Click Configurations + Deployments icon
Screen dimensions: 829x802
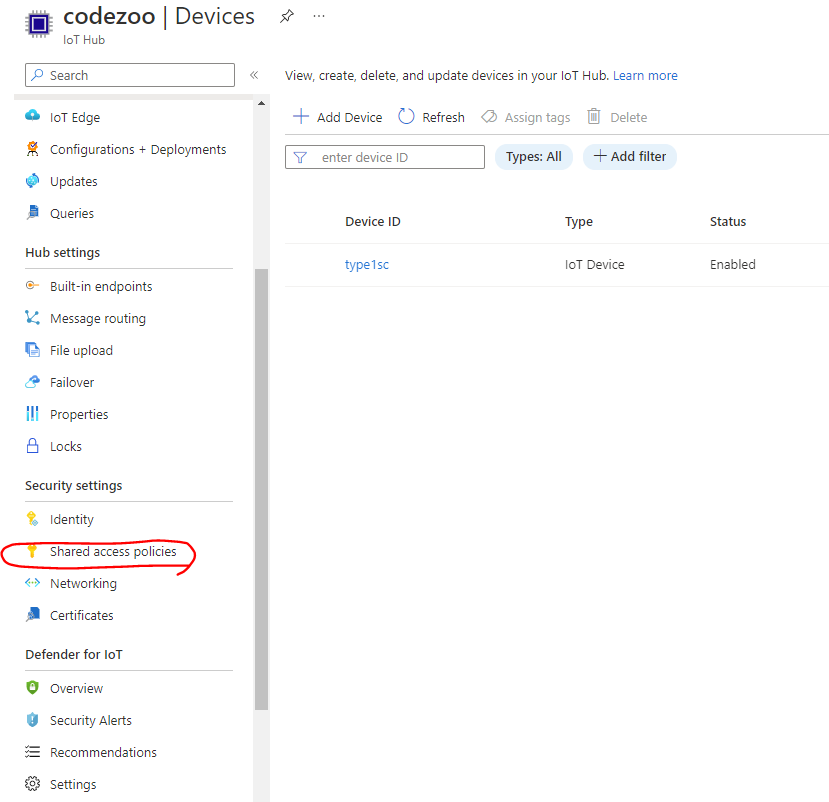32,149
